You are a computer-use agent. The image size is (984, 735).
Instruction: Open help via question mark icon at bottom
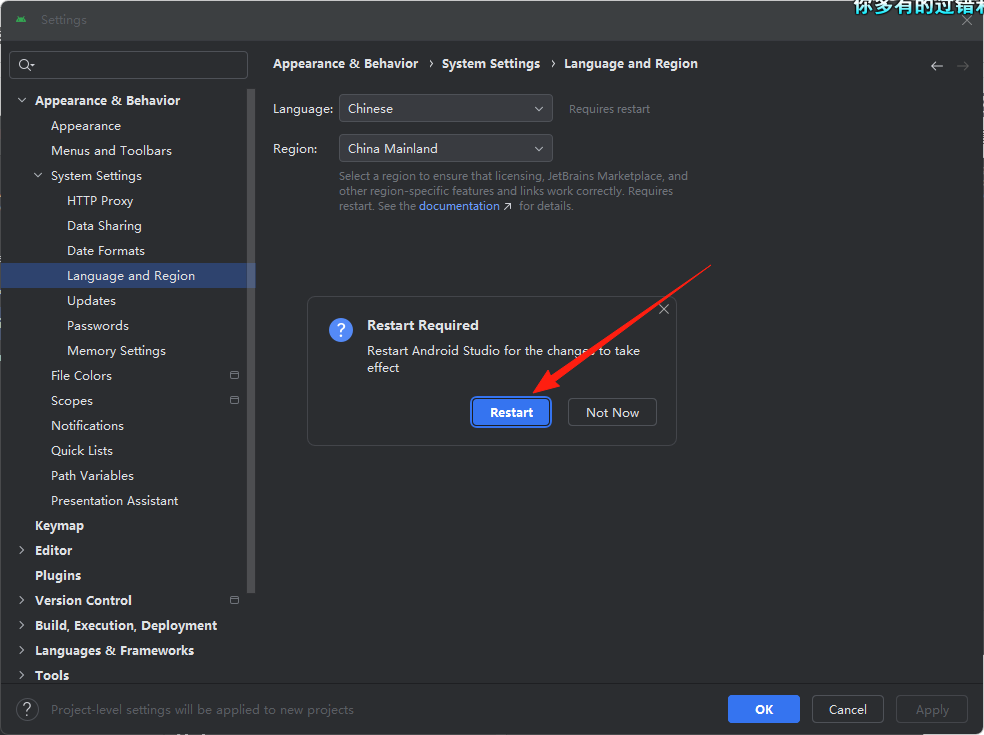pyautogui.click(x=27, y=709)
